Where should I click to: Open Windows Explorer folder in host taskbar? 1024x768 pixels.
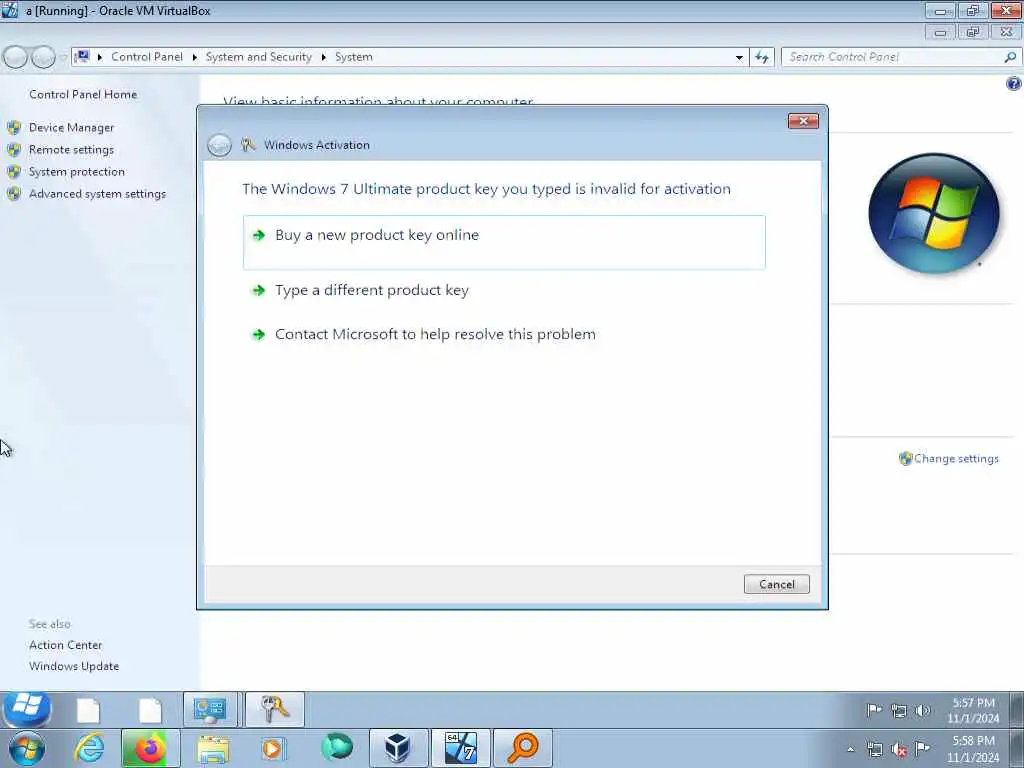point(213,749)
